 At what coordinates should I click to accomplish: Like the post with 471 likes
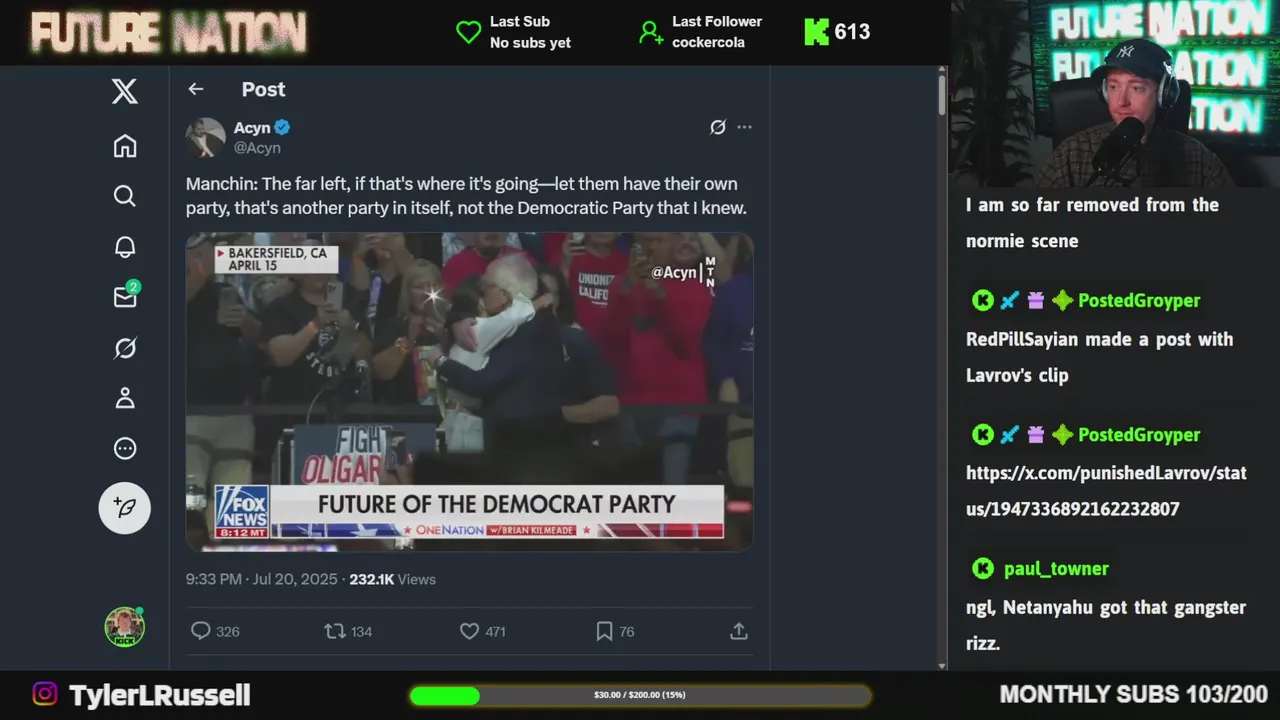click(482, 631)
